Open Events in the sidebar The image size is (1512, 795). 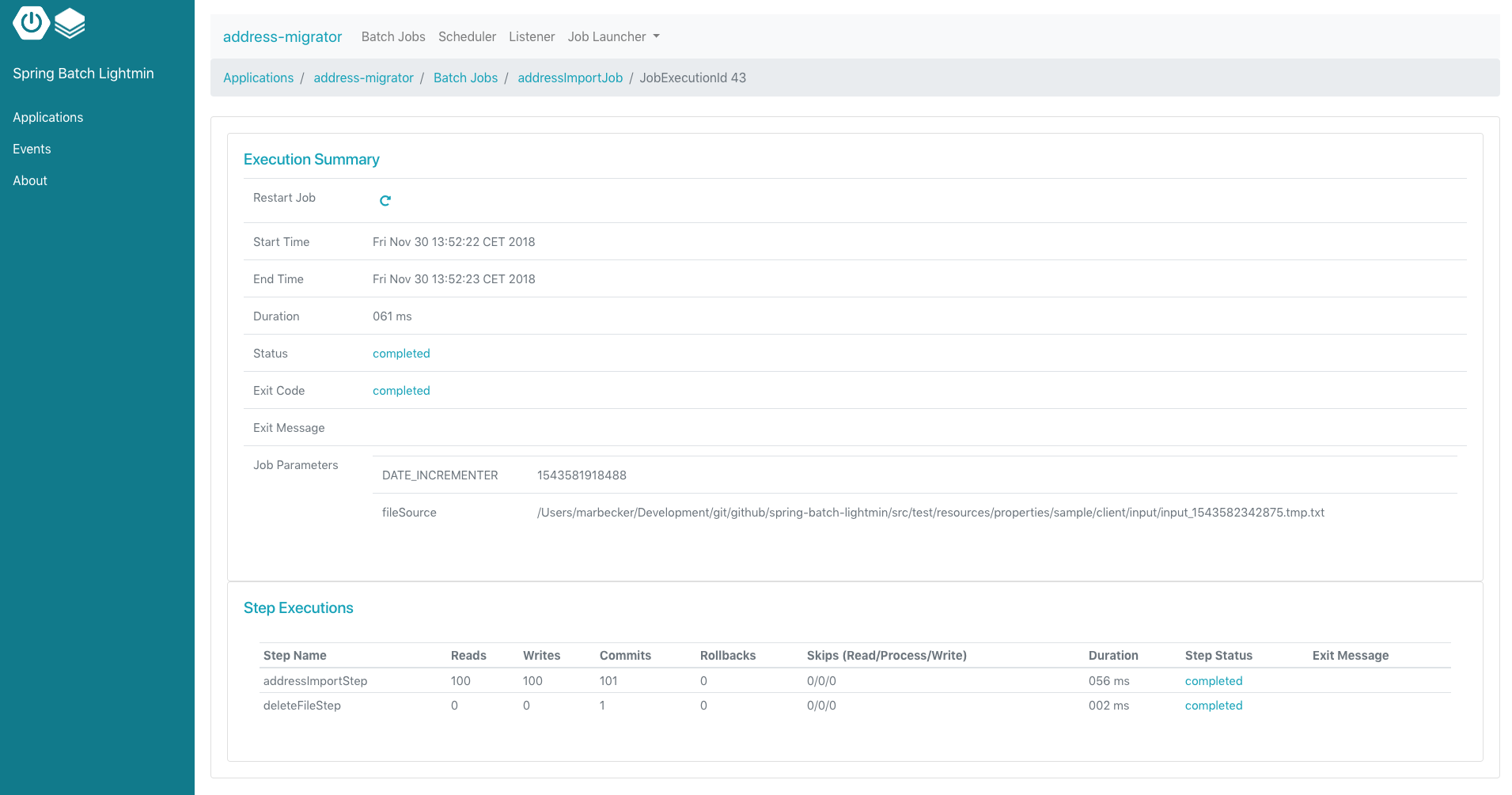[32, 149]
